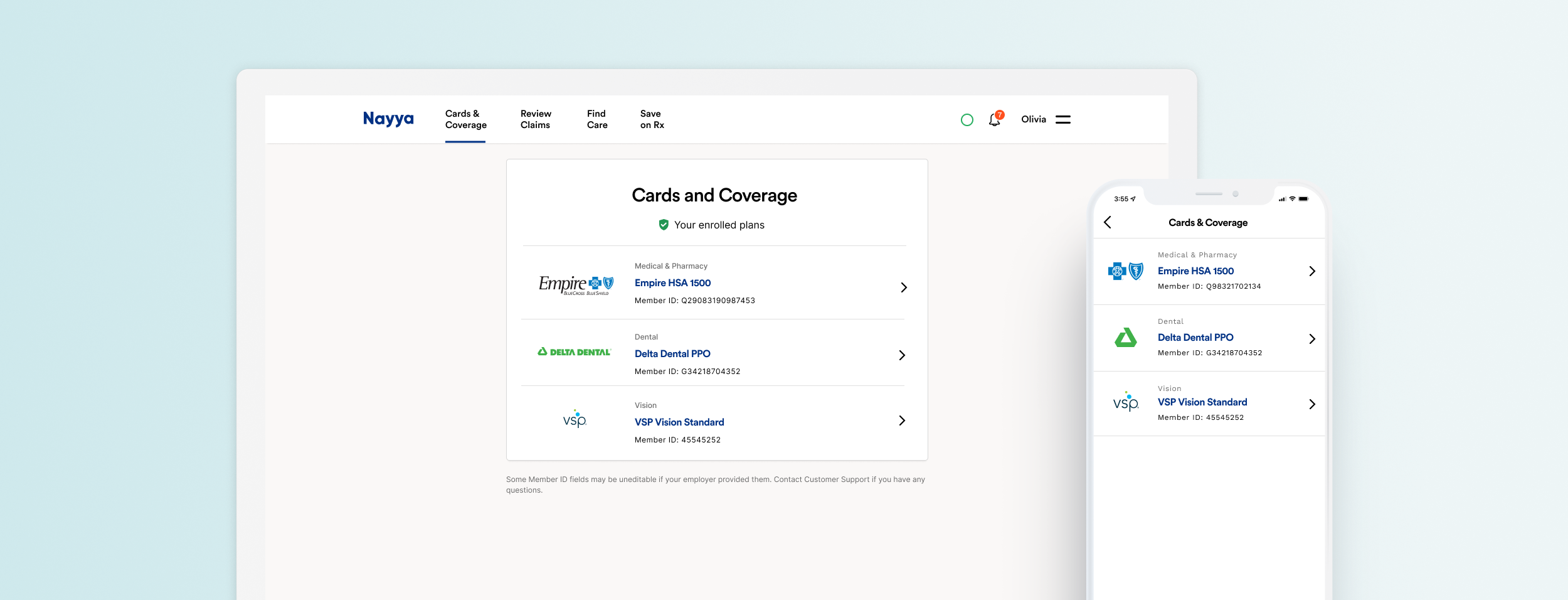Click the 'Medical & Pharmacy' label on desktop

671,266
